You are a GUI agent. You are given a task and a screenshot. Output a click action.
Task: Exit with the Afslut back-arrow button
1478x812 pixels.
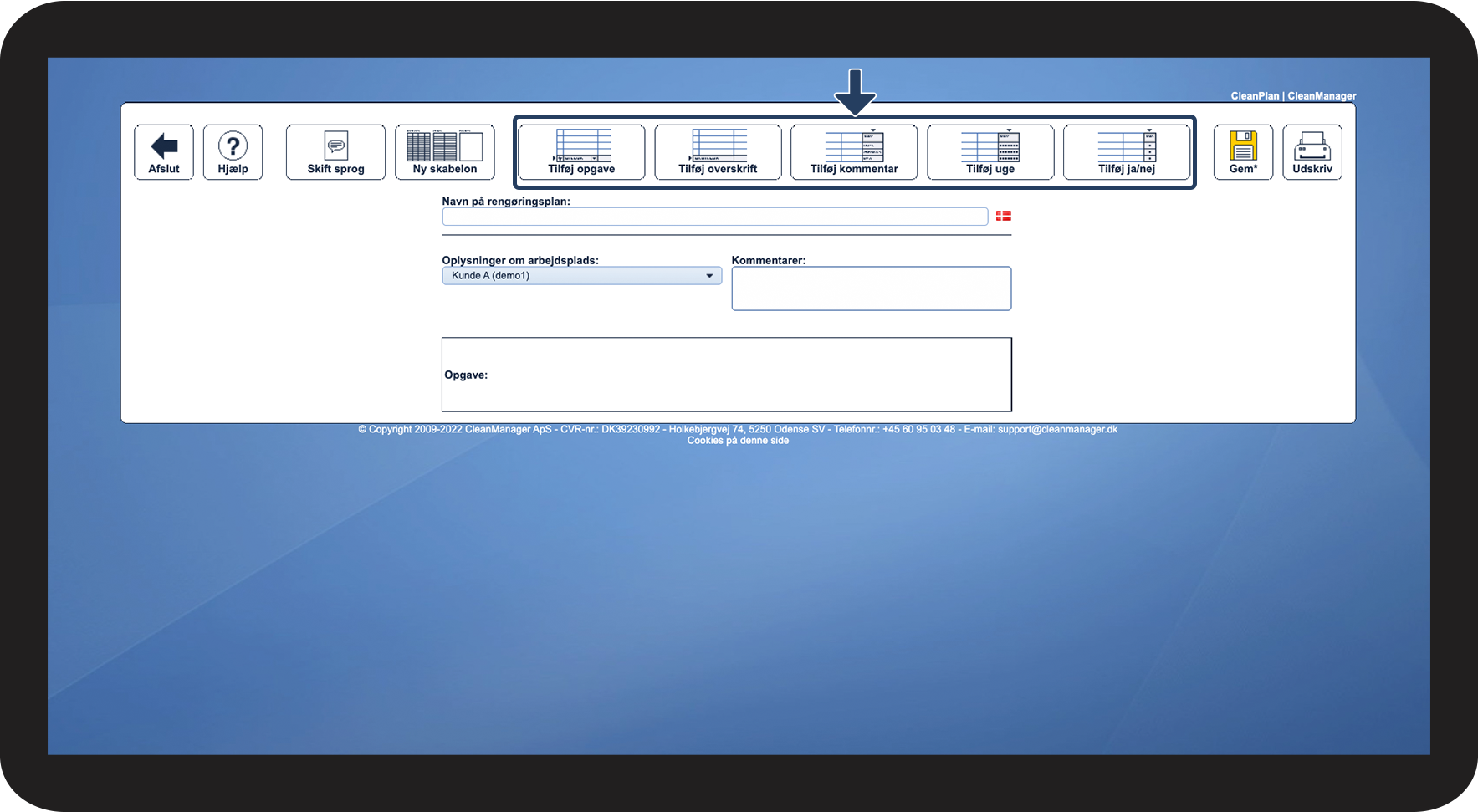163,152
